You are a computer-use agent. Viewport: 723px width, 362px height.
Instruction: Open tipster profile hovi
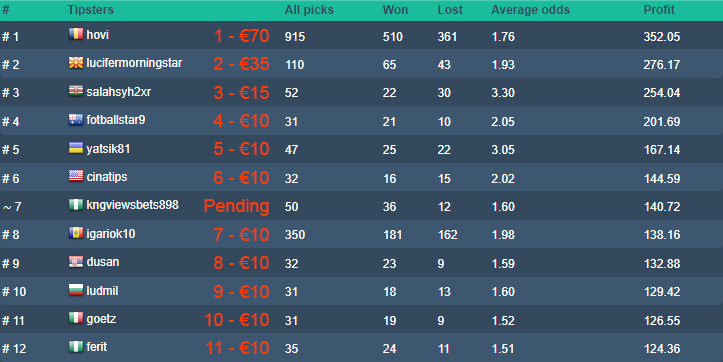click(98, 35)
